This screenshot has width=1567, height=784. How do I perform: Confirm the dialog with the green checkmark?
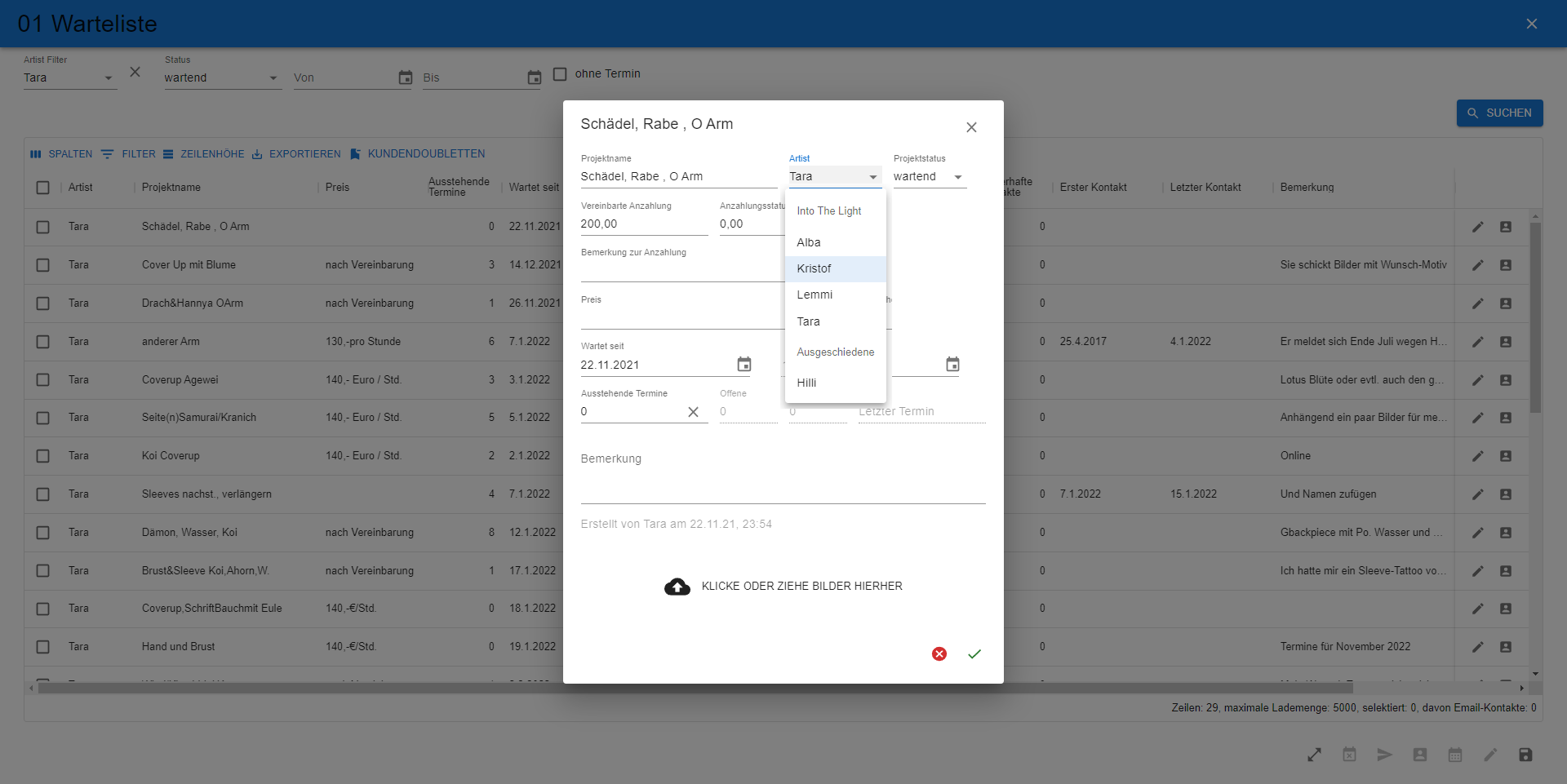[x=974, y=653]
